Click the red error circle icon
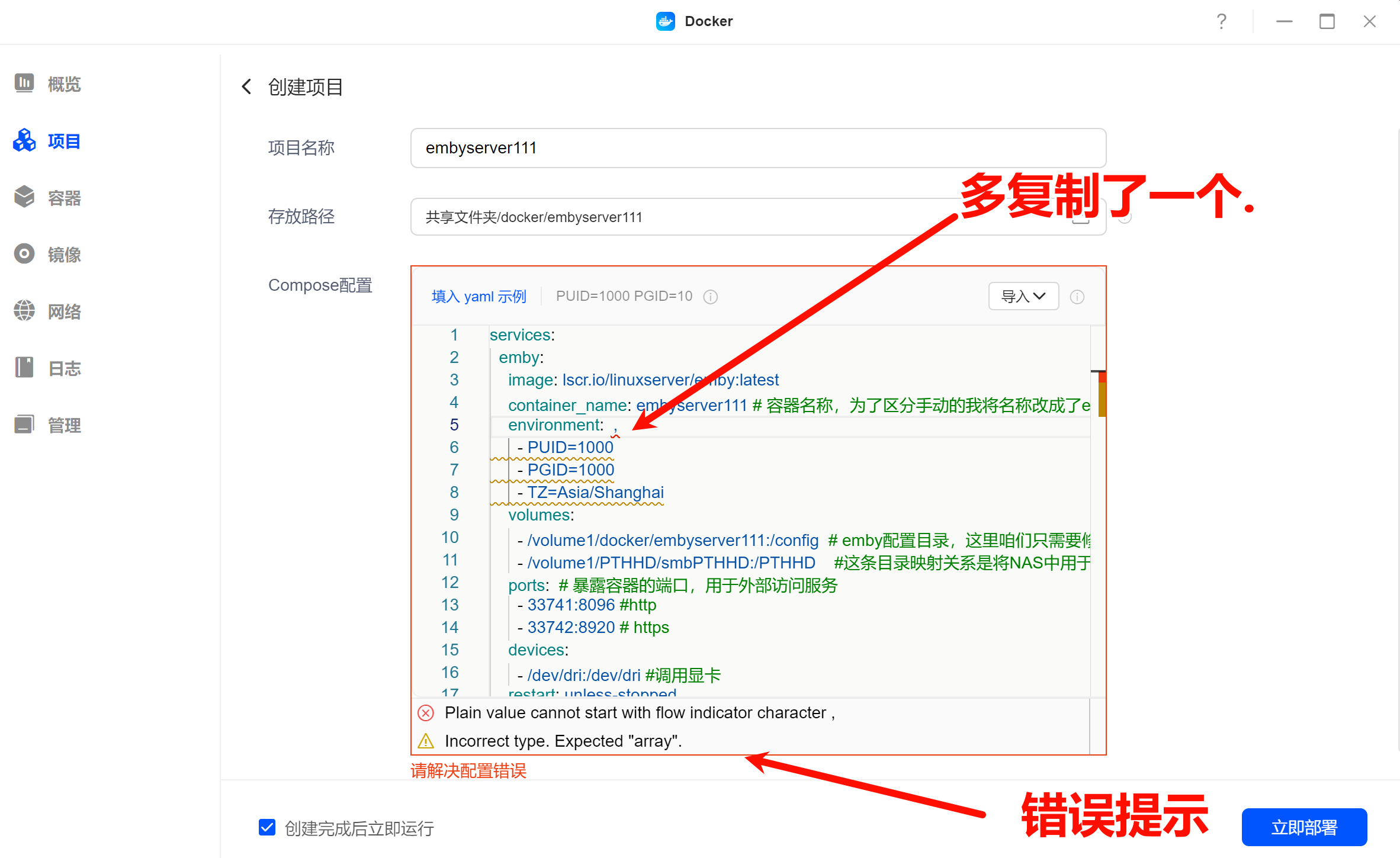 point(426,713)
